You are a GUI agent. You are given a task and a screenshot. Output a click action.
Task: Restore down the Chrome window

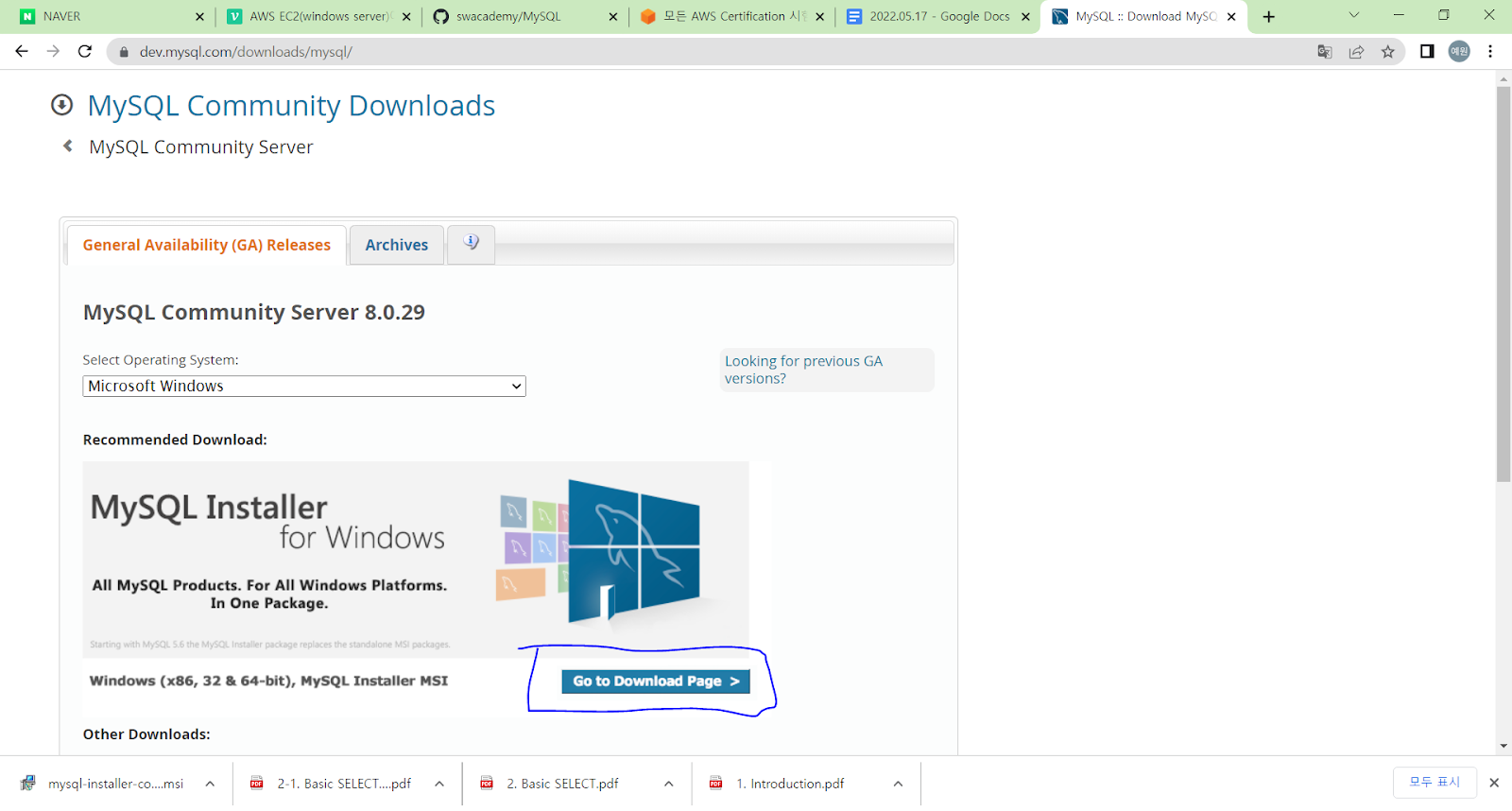point(1444,15)
